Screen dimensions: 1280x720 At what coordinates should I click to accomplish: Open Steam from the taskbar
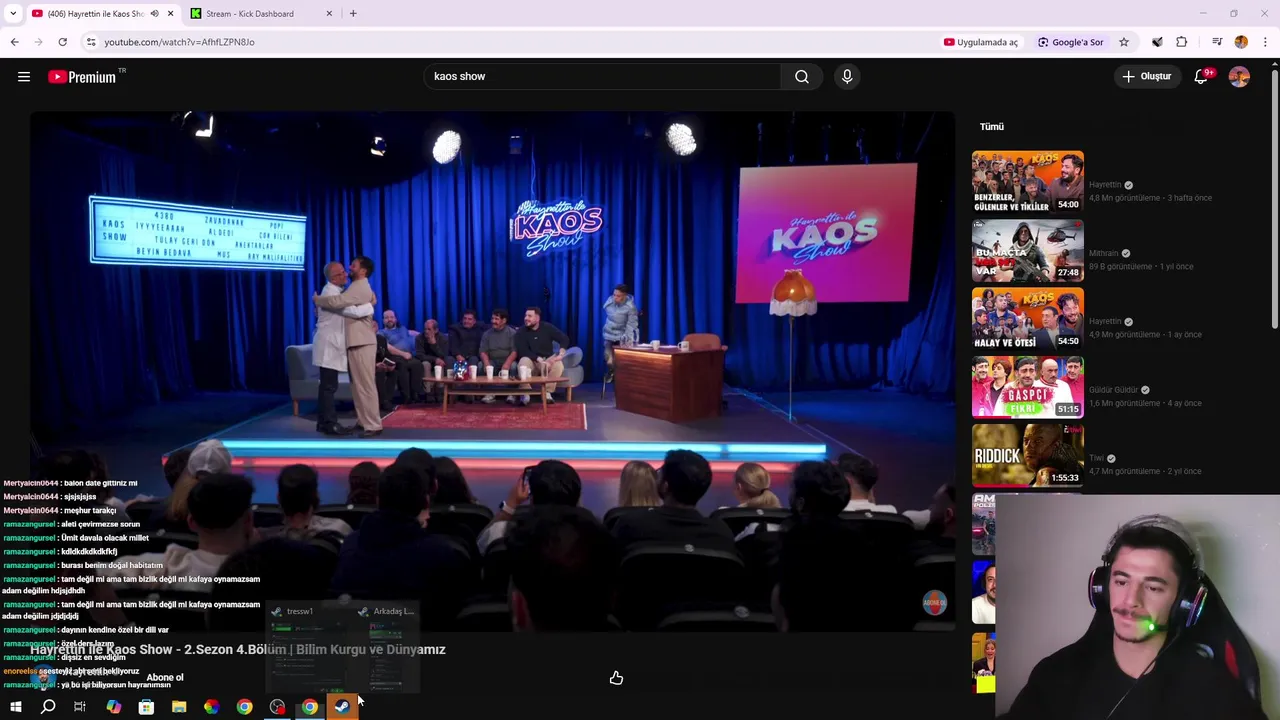[x=342, y=707]
